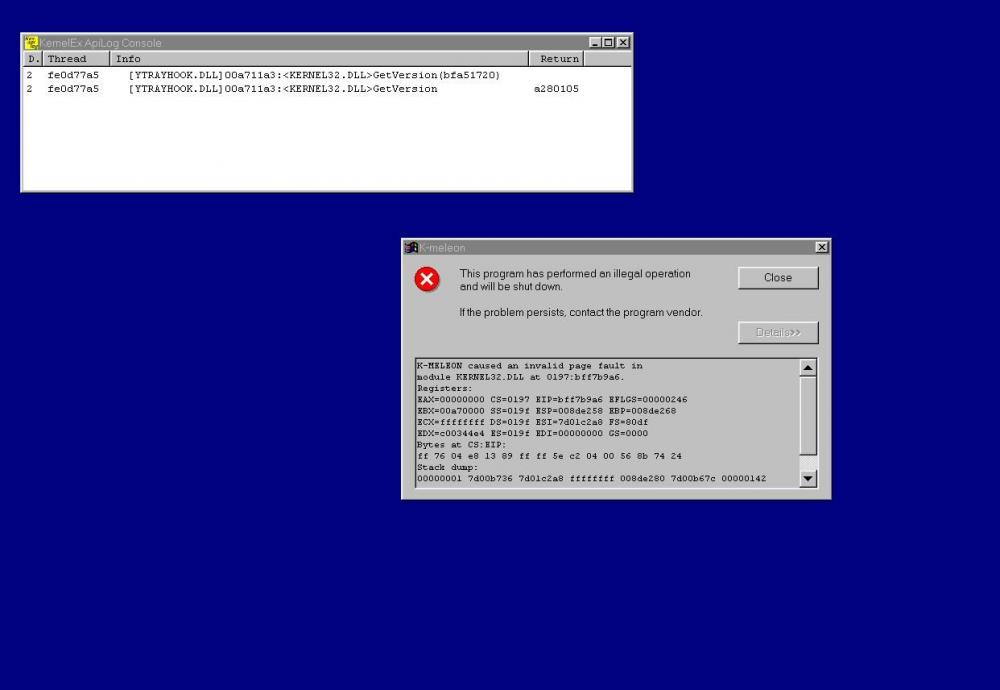
Task: Click the scroll up arrow in the crash details box
Action: pos(807,368)
